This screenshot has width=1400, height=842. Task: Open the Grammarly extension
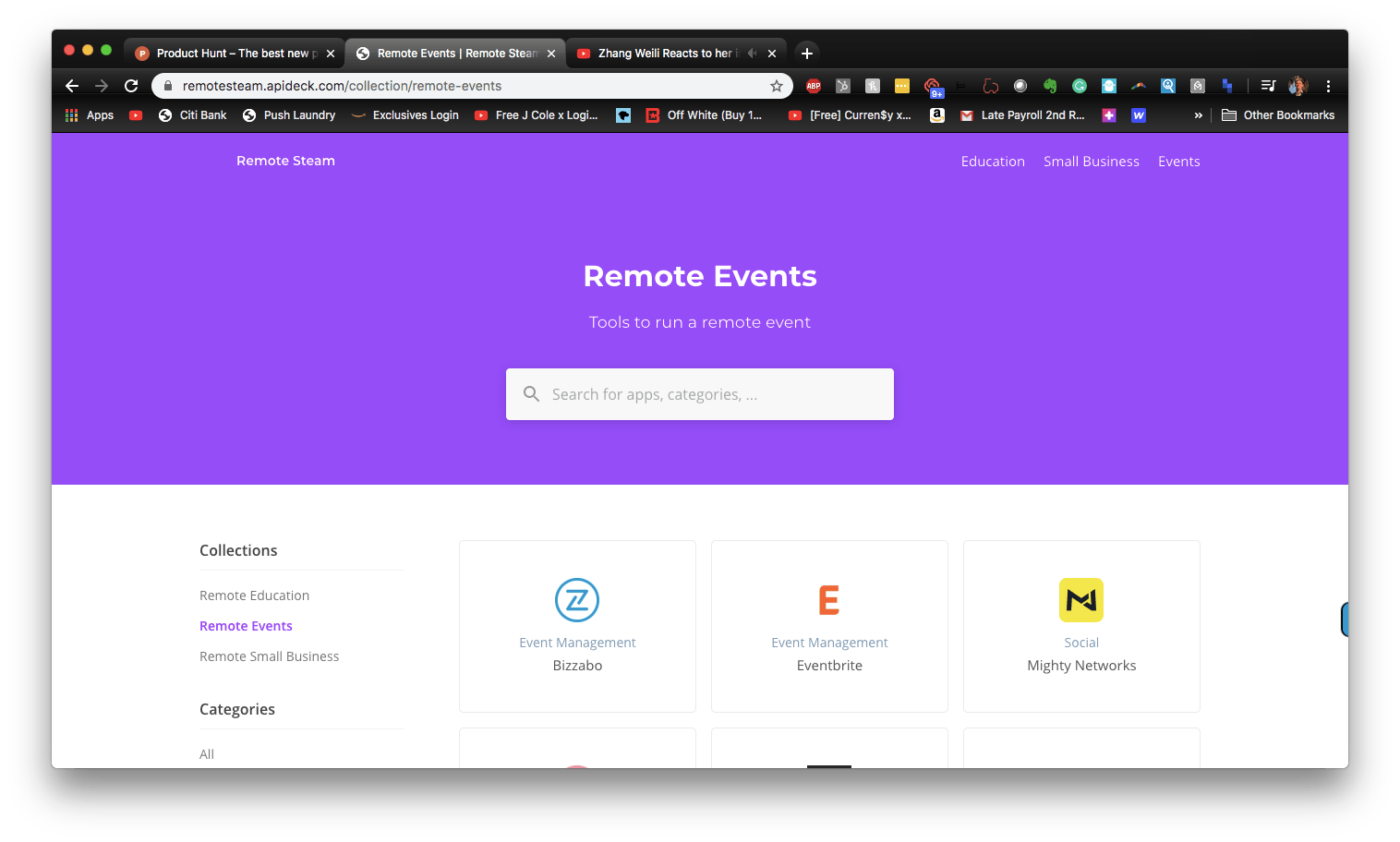pyautogui.click(x=1080, y=86)
